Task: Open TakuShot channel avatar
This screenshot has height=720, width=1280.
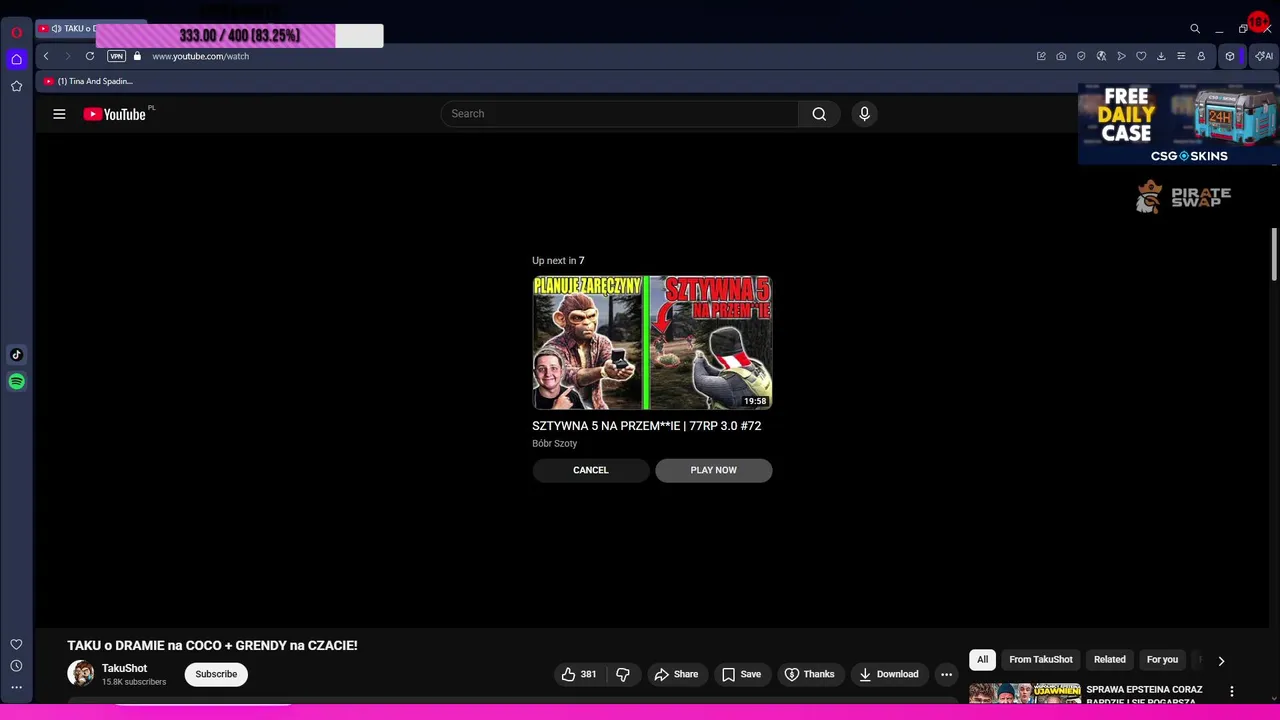Action: pos(80,674)
